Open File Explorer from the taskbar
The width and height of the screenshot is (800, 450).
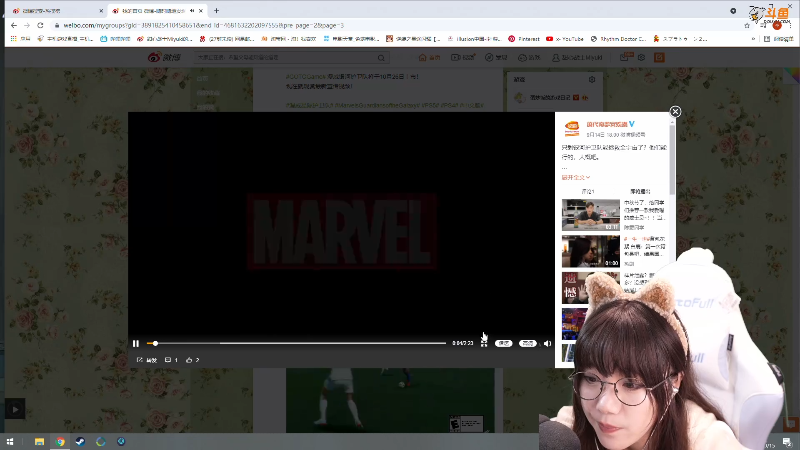click(x=39, y=442)
